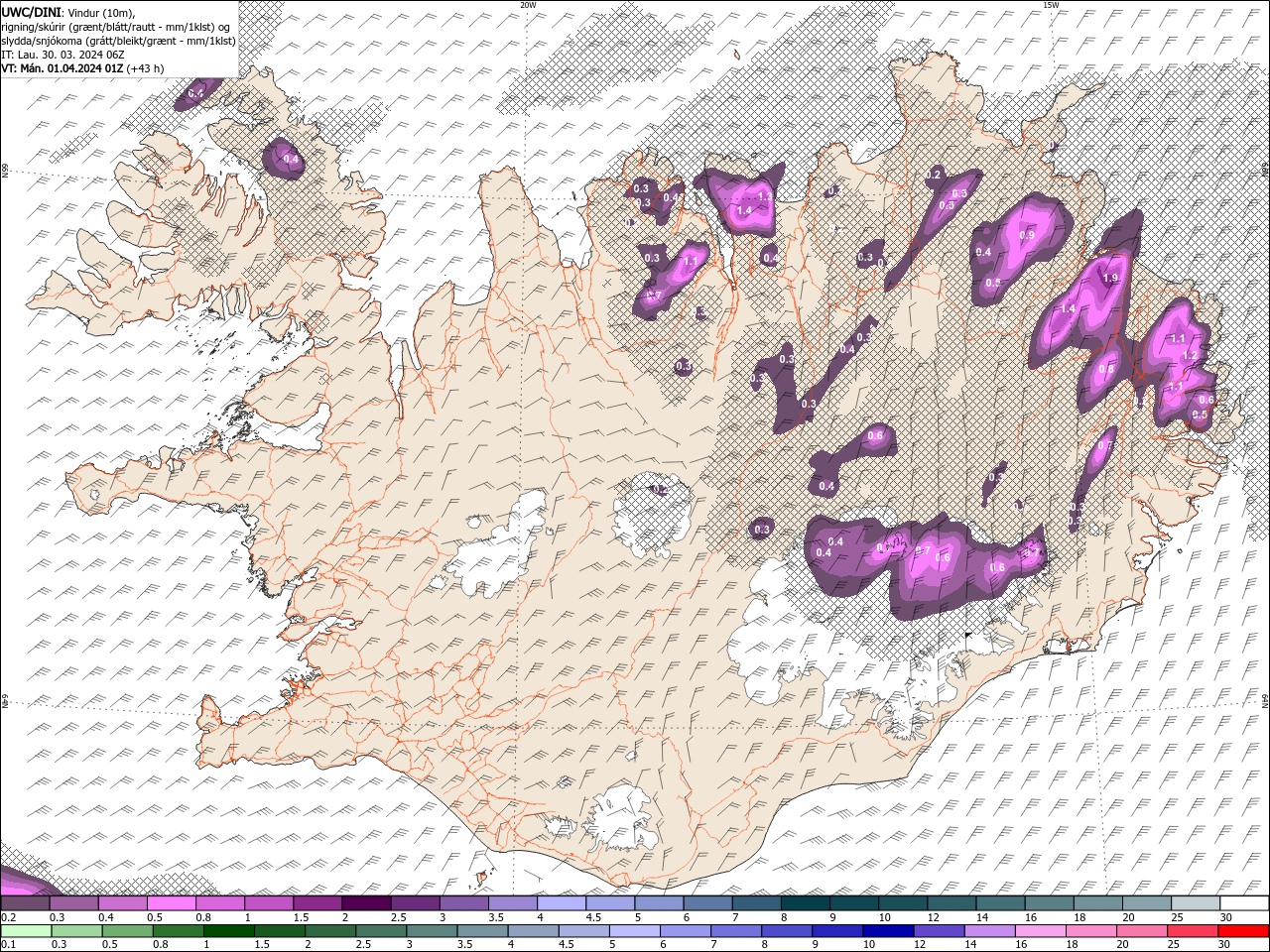Click the snow legend swatch starting at 0.2
This screenshot has width=1270, height=952.
coord(25,903)
